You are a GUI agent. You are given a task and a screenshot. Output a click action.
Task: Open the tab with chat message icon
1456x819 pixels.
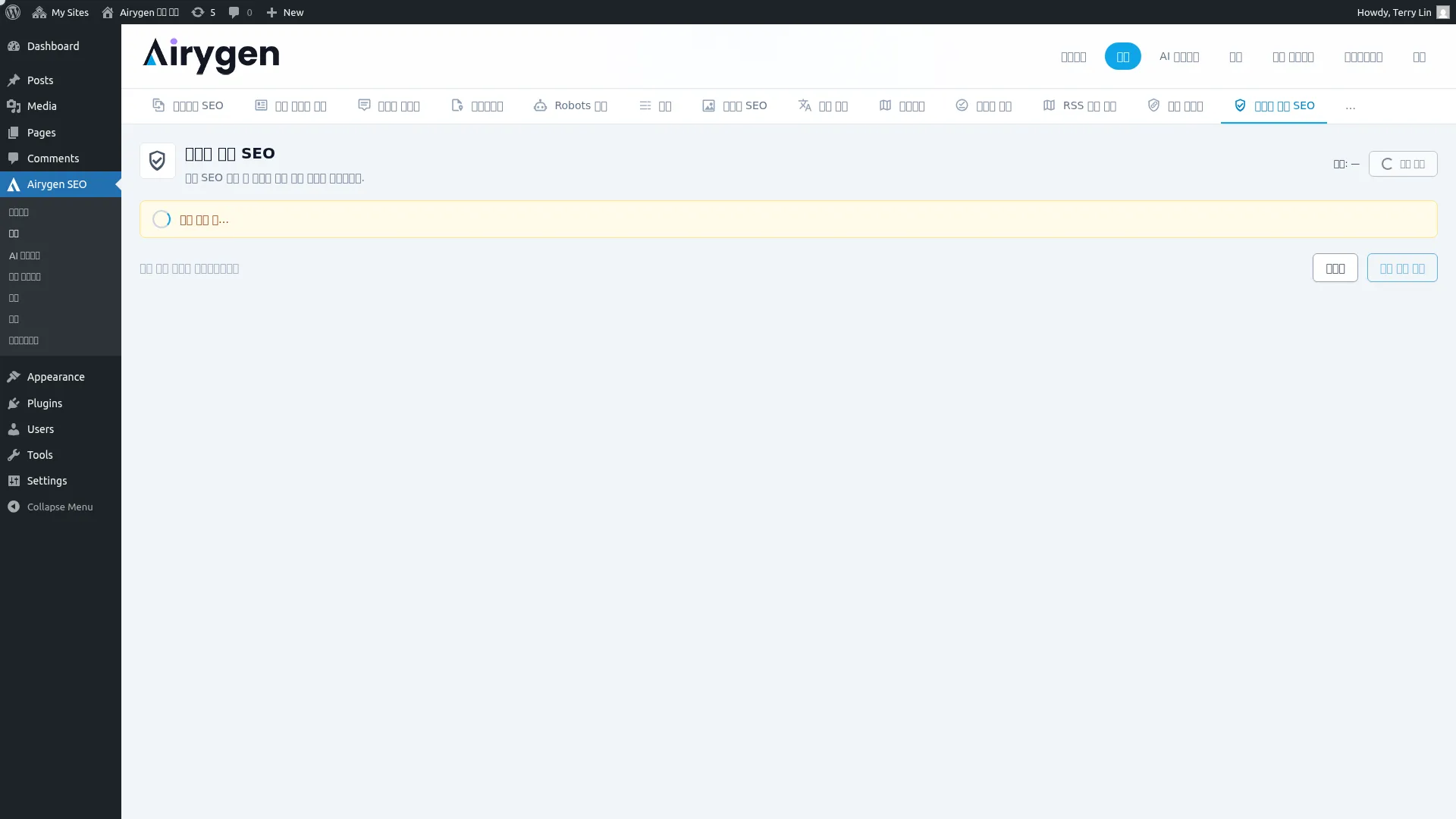pos(389,105)
